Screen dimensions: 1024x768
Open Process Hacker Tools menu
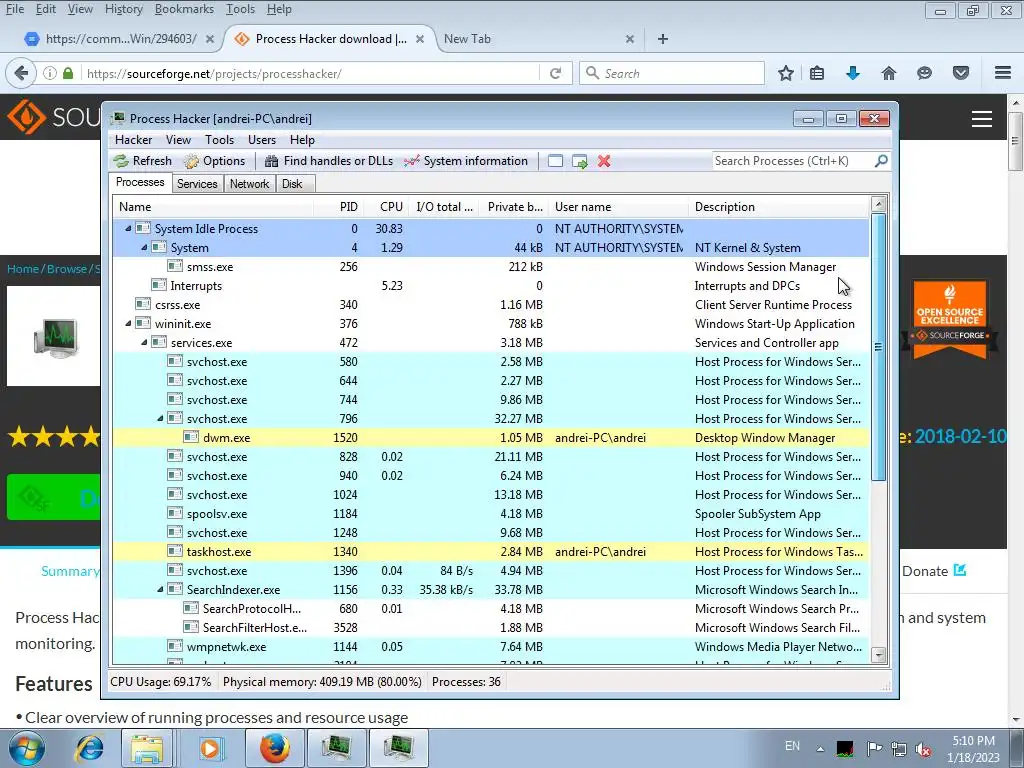click(219, 140)
